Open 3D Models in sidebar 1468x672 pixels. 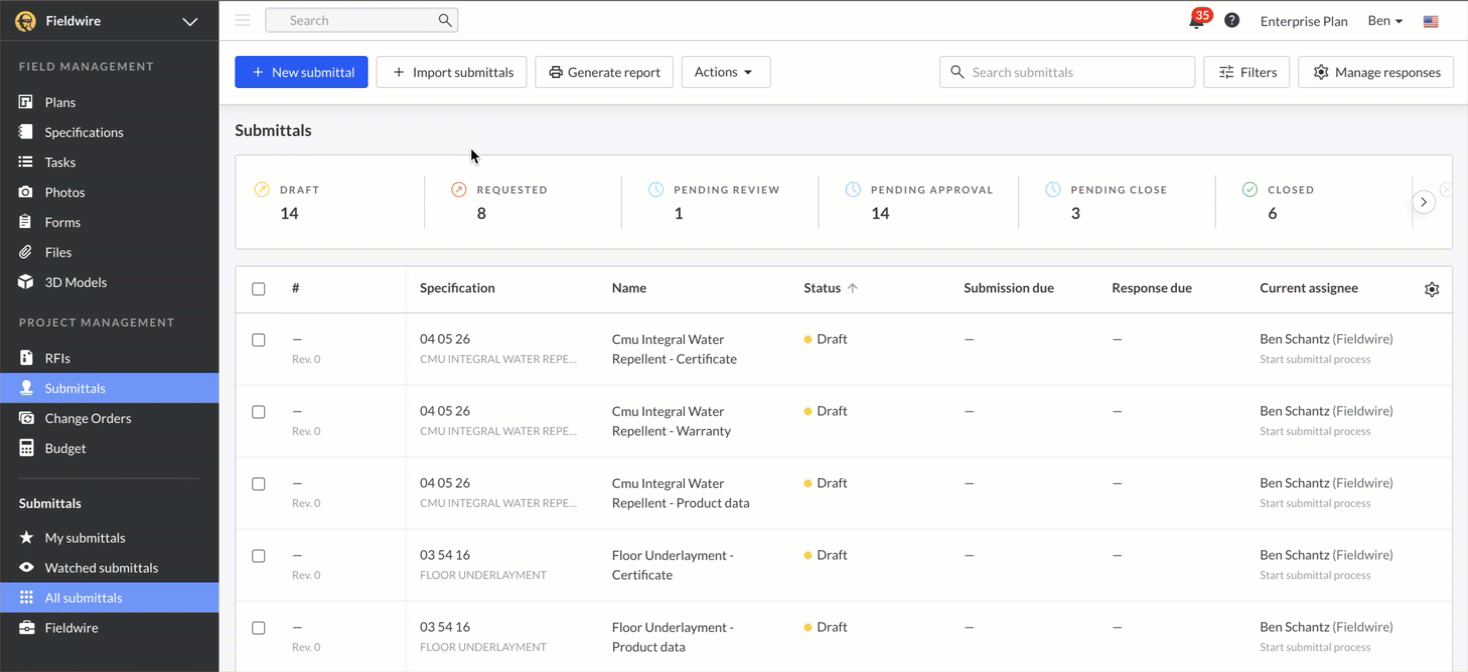[75, 282]
